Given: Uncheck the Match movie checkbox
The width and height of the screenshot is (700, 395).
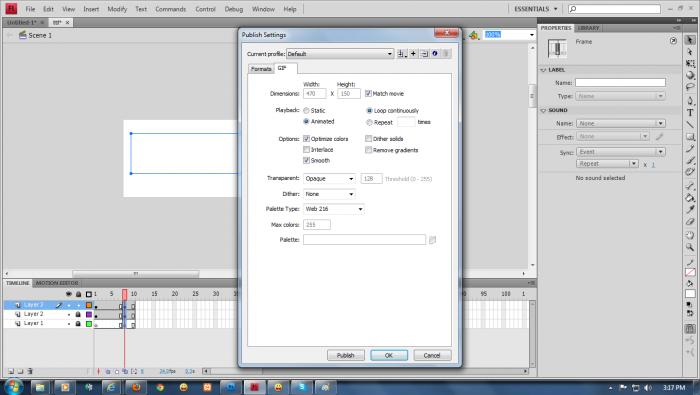Looking at the screenshot, I should 368,94.
